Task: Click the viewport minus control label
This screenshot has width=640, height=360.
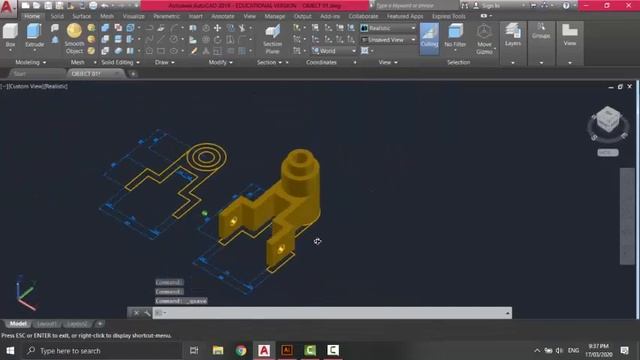Action: tap(4, 86)
